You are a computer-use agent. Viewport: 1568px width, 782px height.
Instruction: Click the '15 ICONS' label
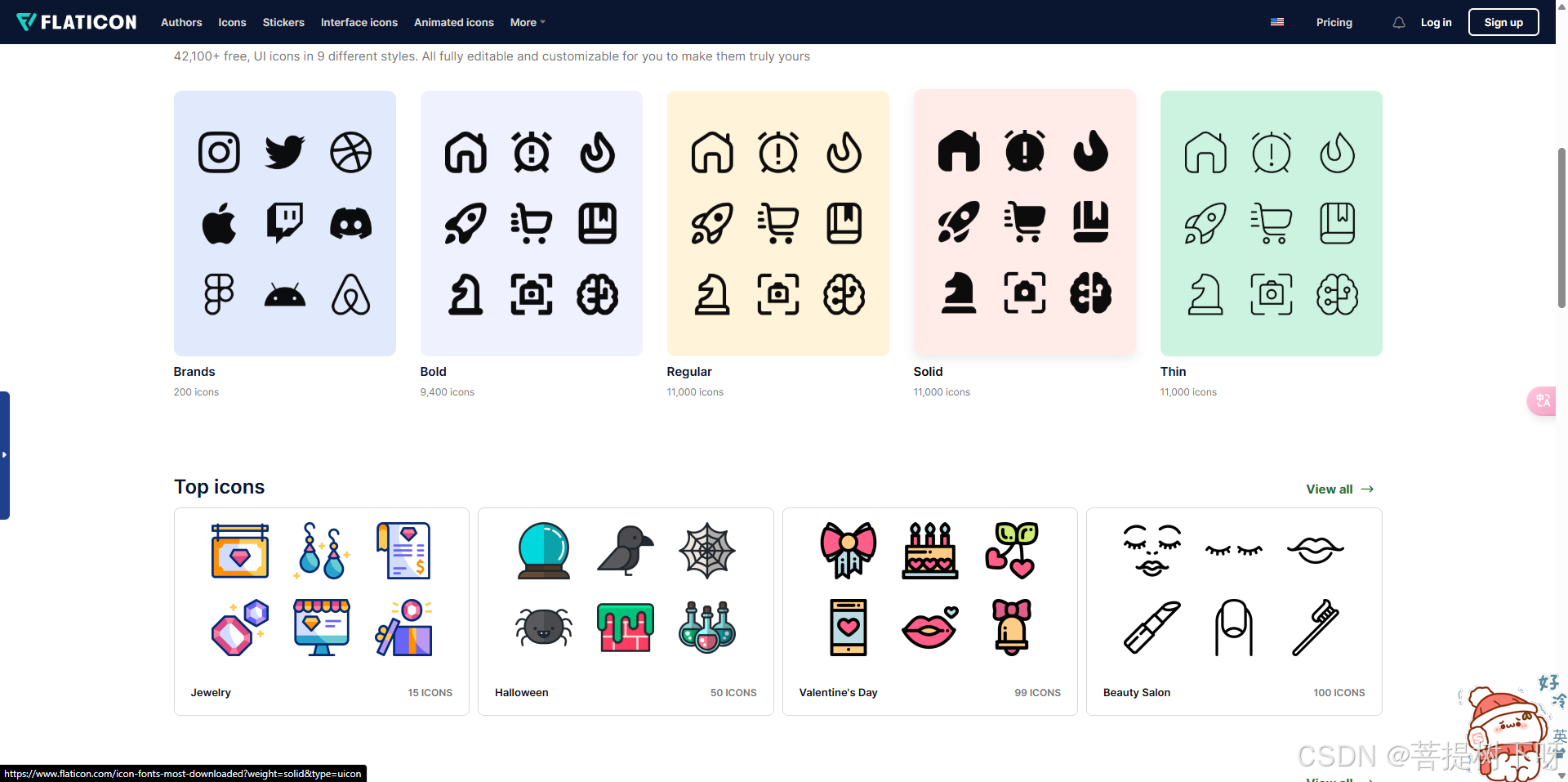[x=430, y=693]
